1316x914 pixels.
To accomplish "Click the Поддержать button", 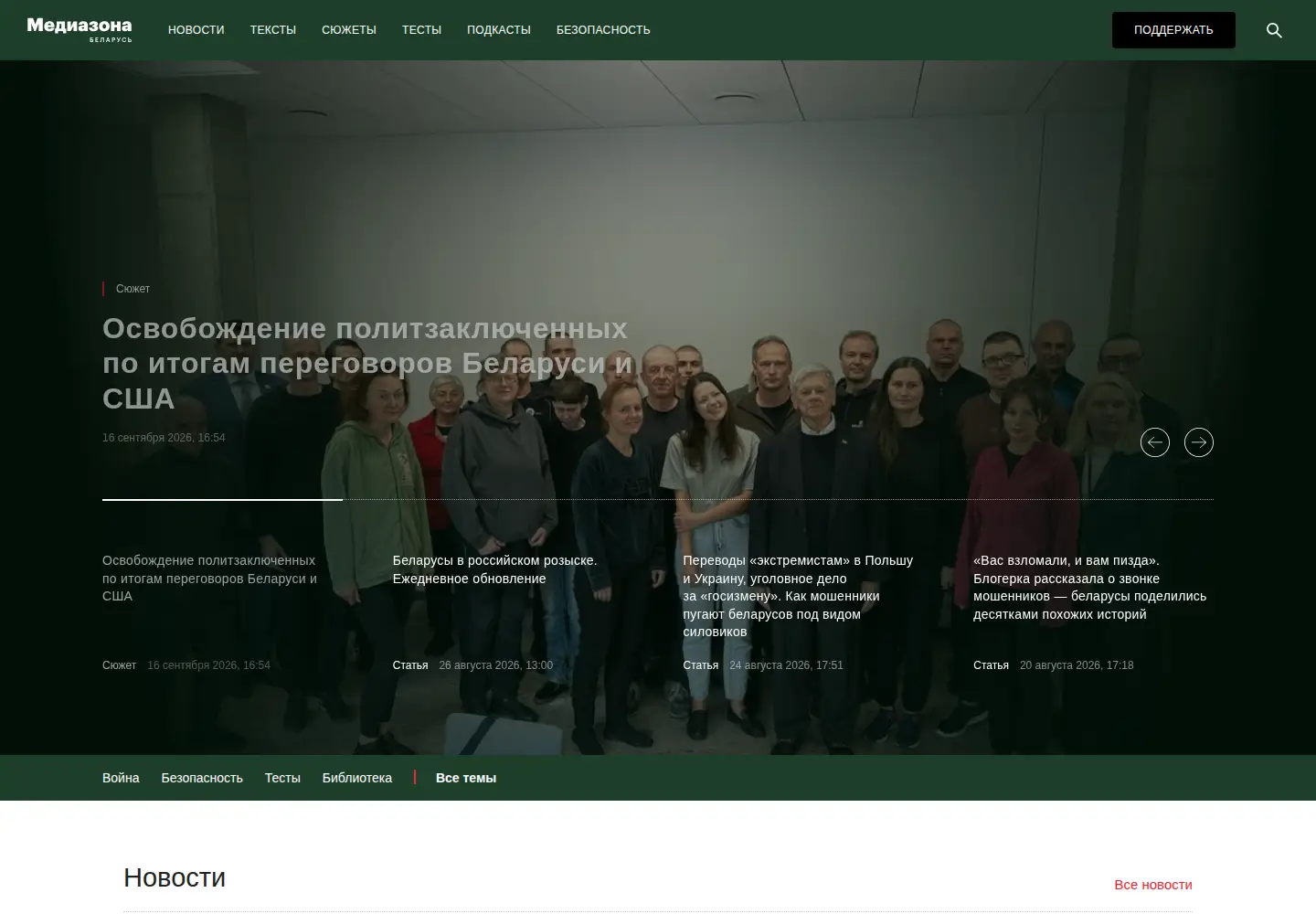I will pos(1173,30).
